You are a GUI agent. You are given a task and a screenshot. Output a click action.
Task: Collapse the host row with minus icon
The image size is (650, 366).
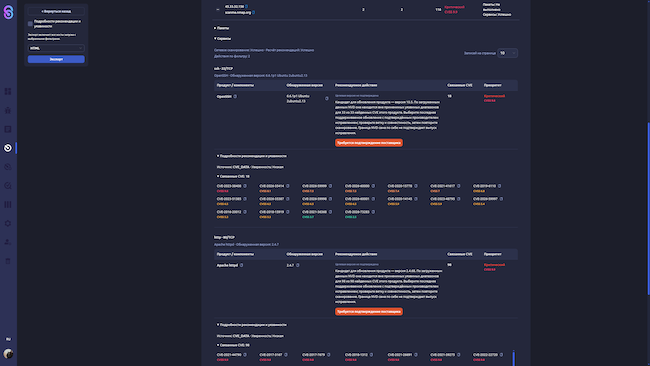tap(218, 10)
